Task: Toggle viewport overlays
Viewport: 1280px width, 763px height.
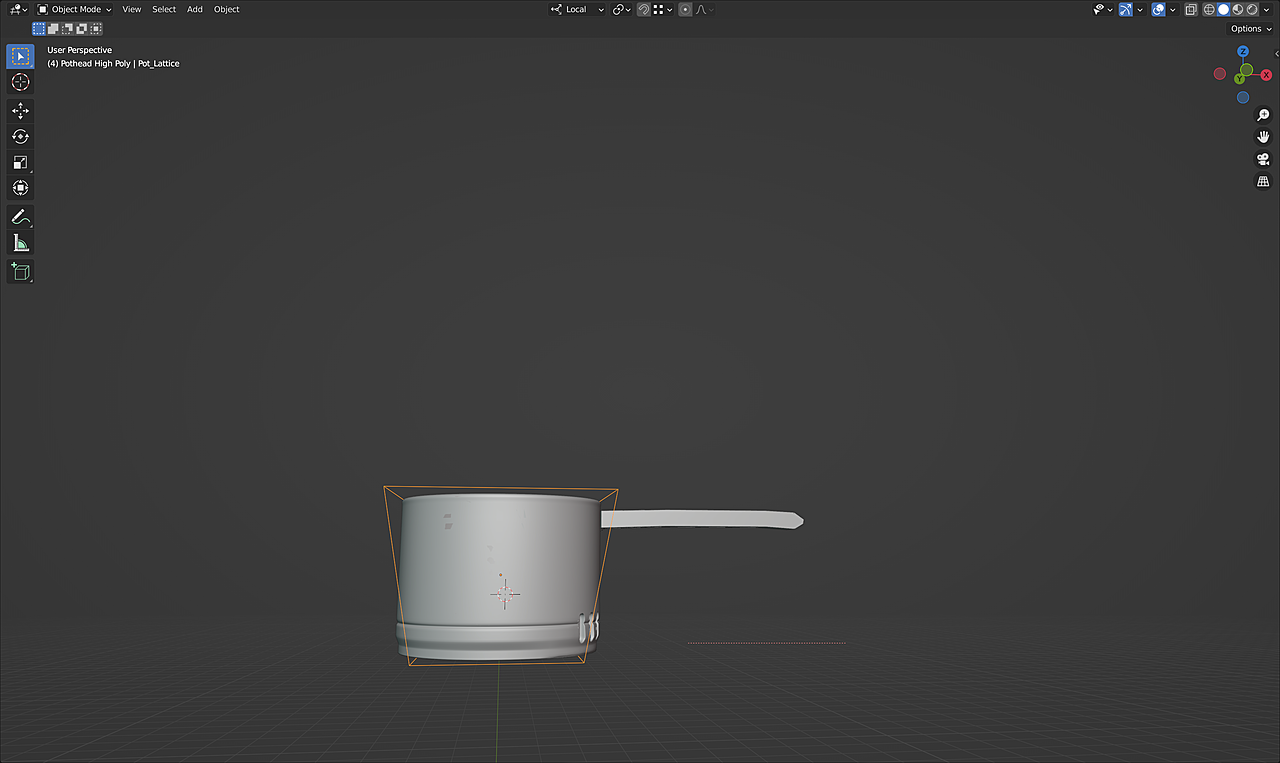Action: click(x=1158, y=9)
